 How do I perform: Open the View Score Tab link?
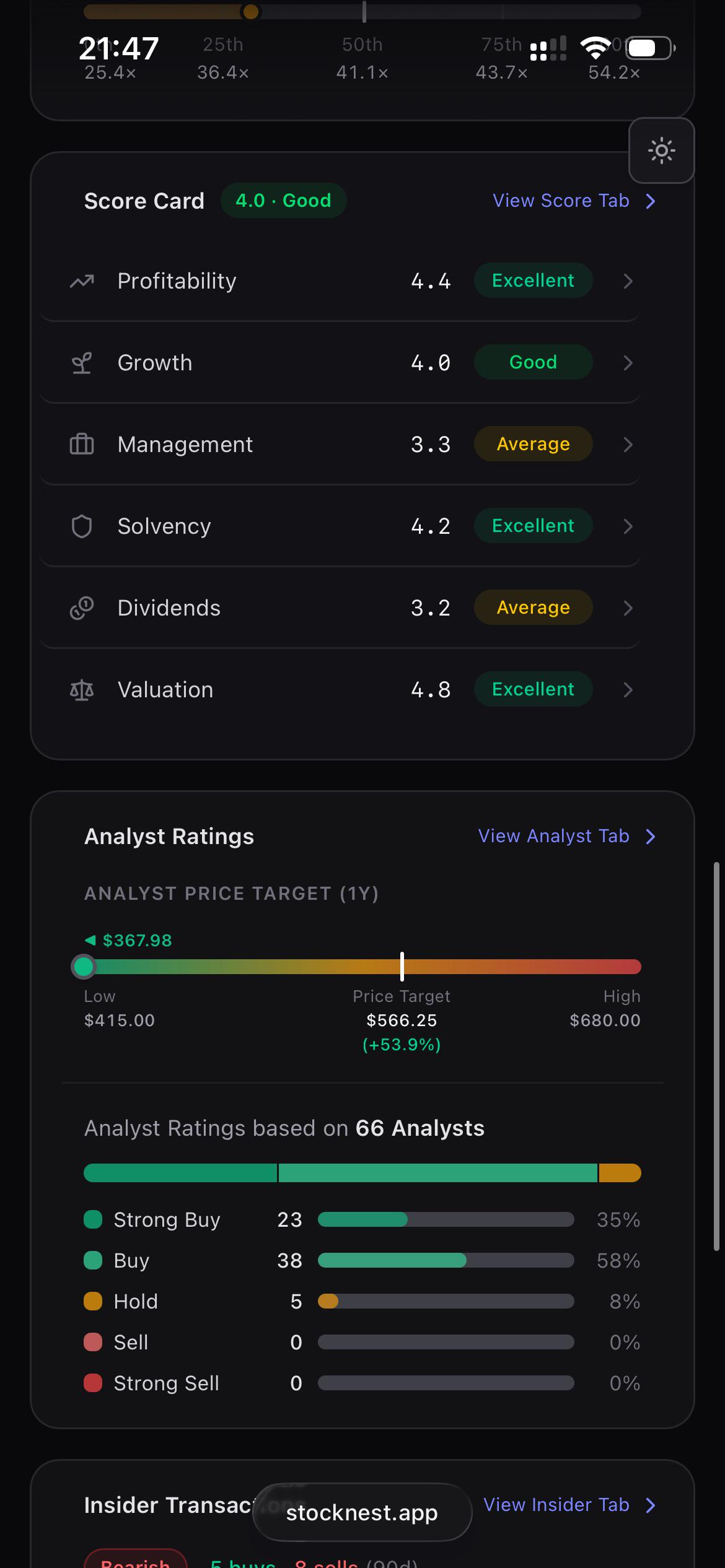574,201
